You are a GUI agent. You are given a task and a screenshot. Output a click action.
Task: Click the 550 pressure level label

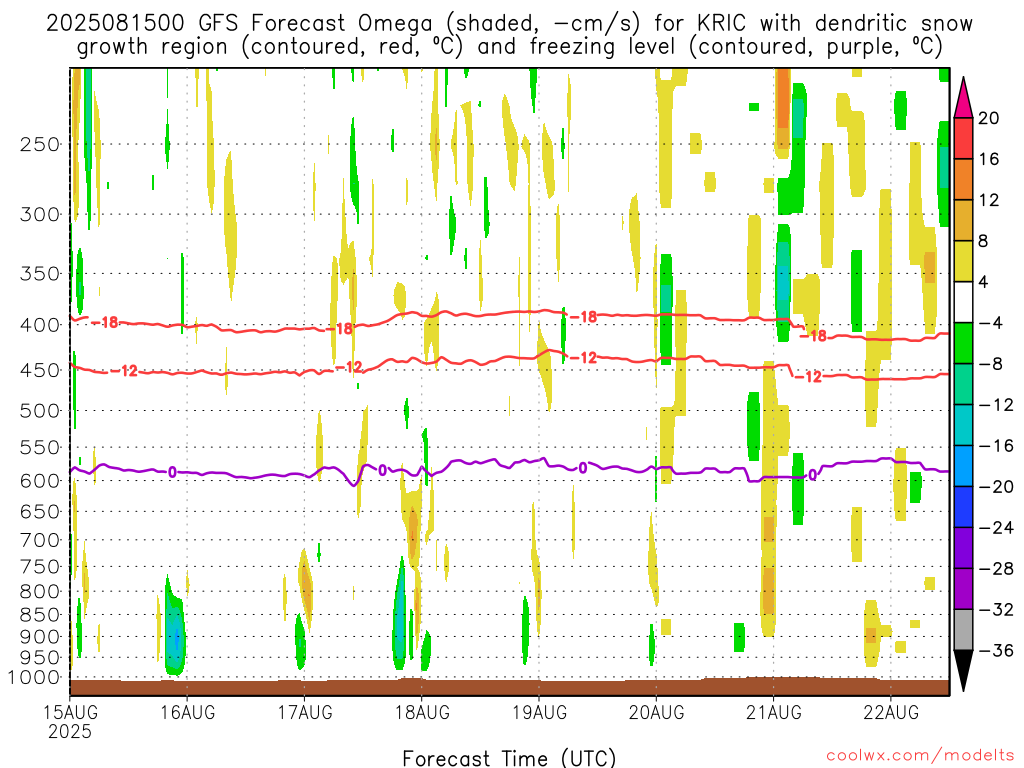[x=40, y=447]
